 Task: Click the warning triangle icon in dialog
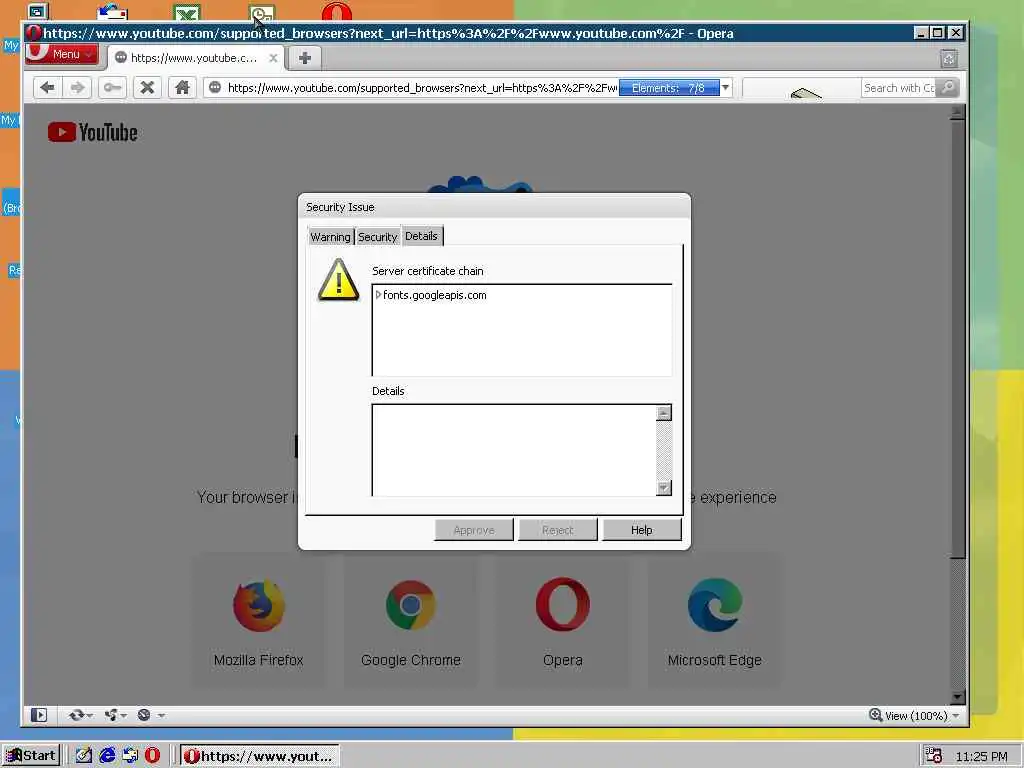coord(338,280)
